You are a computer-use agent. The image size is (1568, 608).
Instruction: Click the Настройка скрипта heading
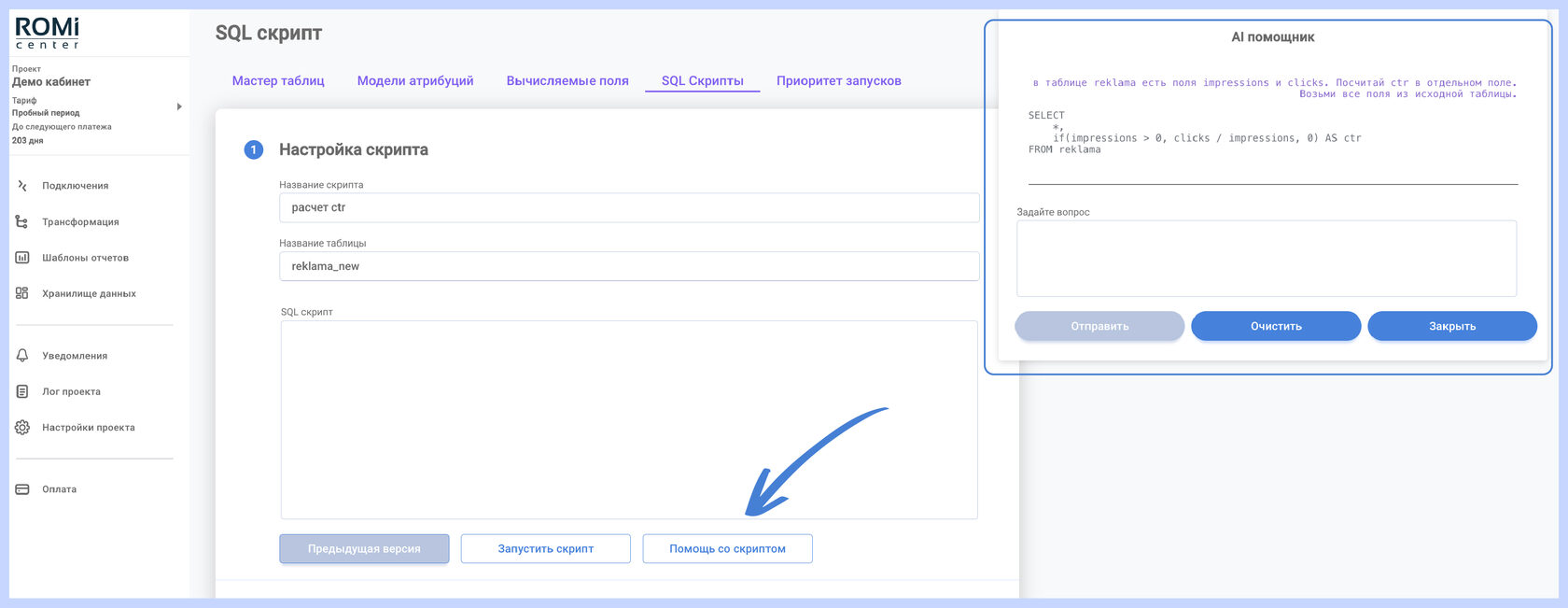point(354,149)
